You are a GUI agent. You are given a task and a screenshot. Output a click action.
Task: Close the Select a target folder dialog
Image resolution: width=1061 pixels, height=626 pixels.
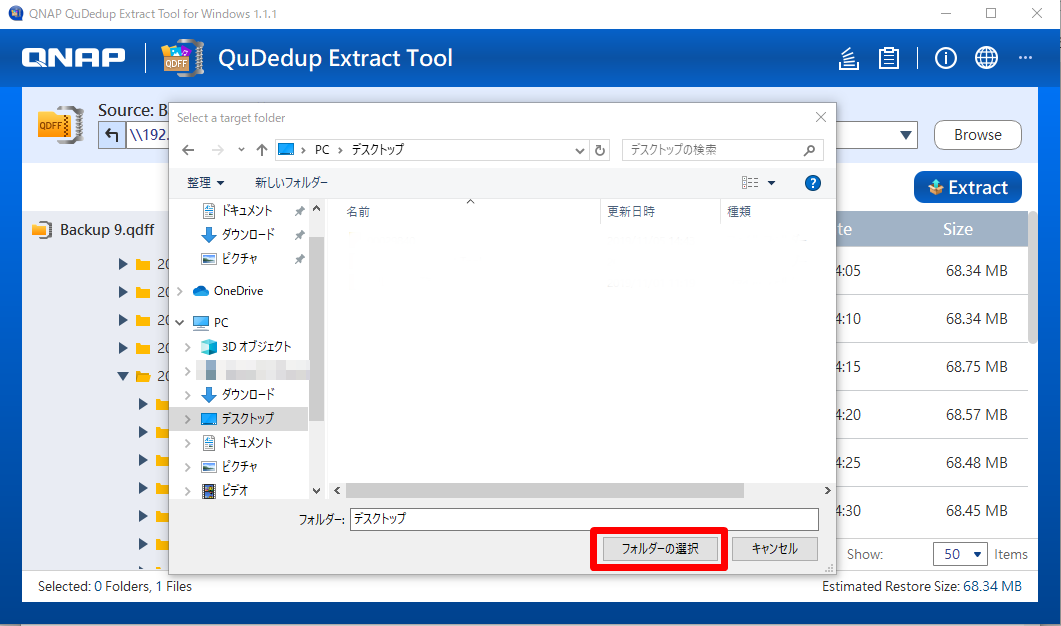coord(821,117)
